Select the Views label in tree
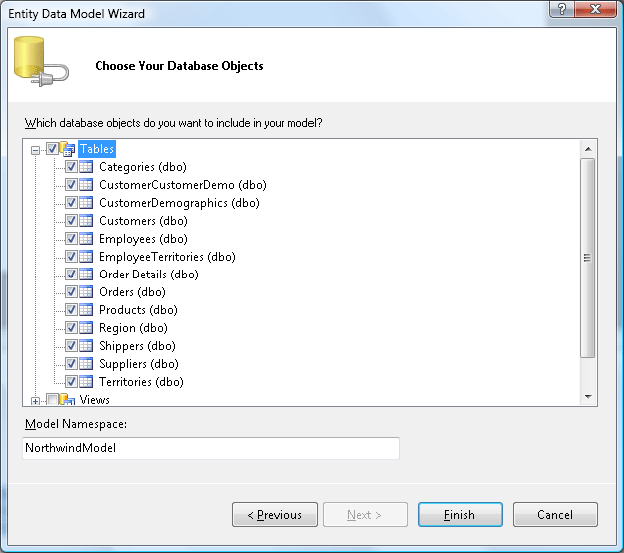This screenshot has height=553, width=624. click(x=95, y=399)
